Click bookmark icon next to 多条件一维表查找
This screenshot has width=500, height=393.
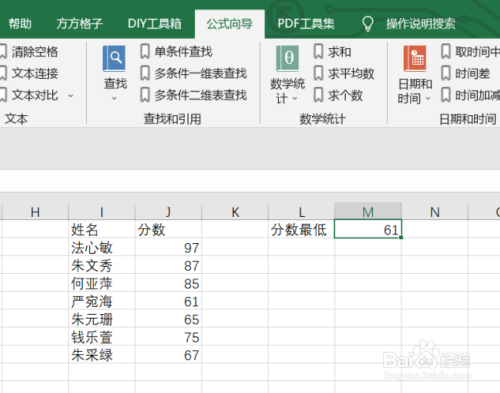pos(145,73)
